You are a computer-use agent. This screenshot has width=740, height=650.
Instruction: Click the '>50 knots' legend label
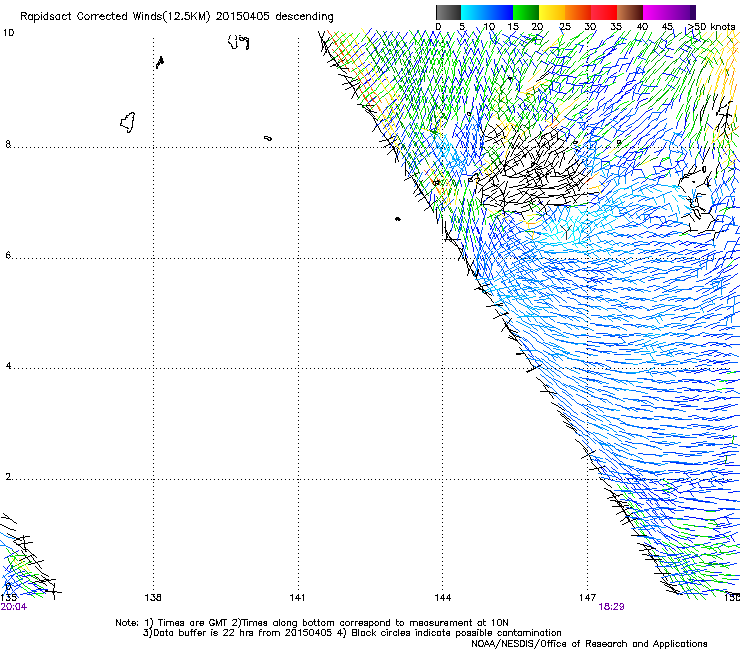pos(711,27)
